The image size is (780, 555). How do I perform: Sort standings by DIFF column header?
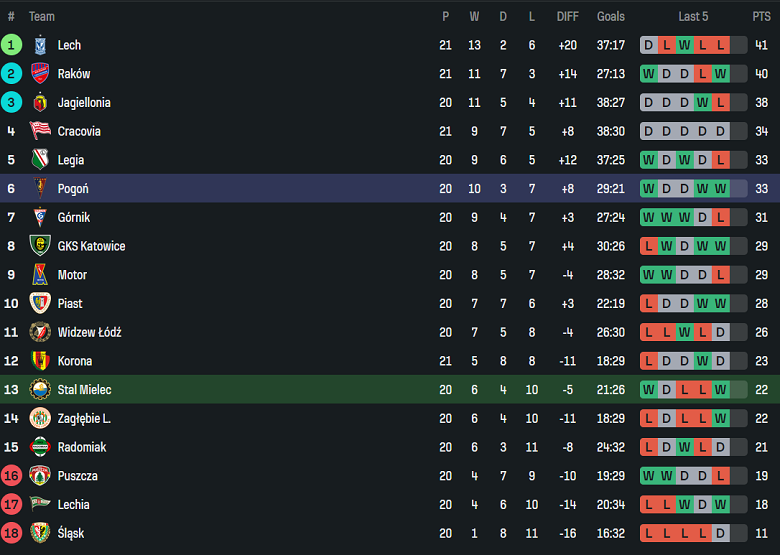tap(567, 16)
